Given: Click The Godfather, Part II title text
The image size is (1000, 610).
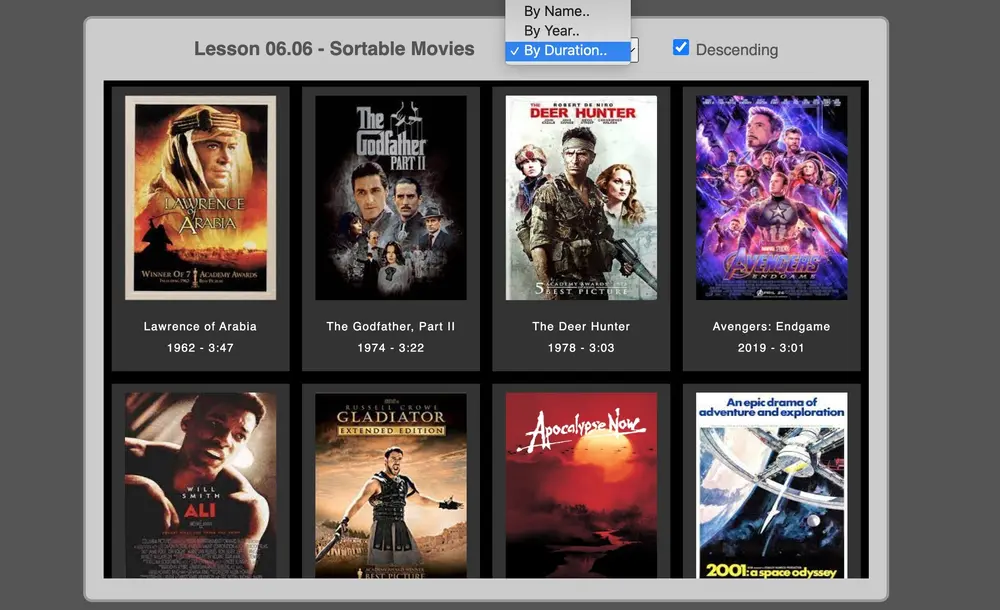Looking at the screenshot, I should [x=391, y=327].
